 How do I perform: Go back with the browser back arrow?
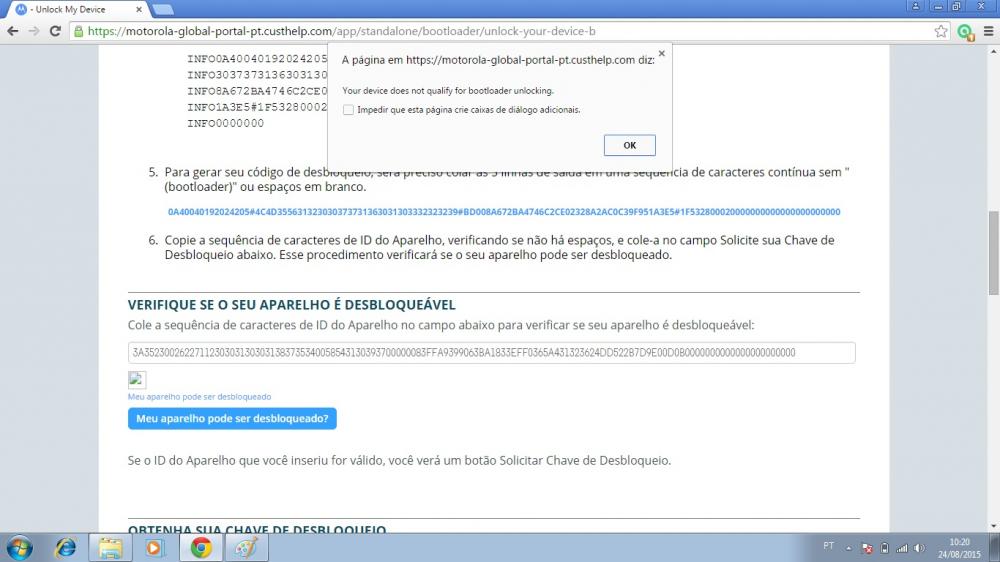pos(13,31)
